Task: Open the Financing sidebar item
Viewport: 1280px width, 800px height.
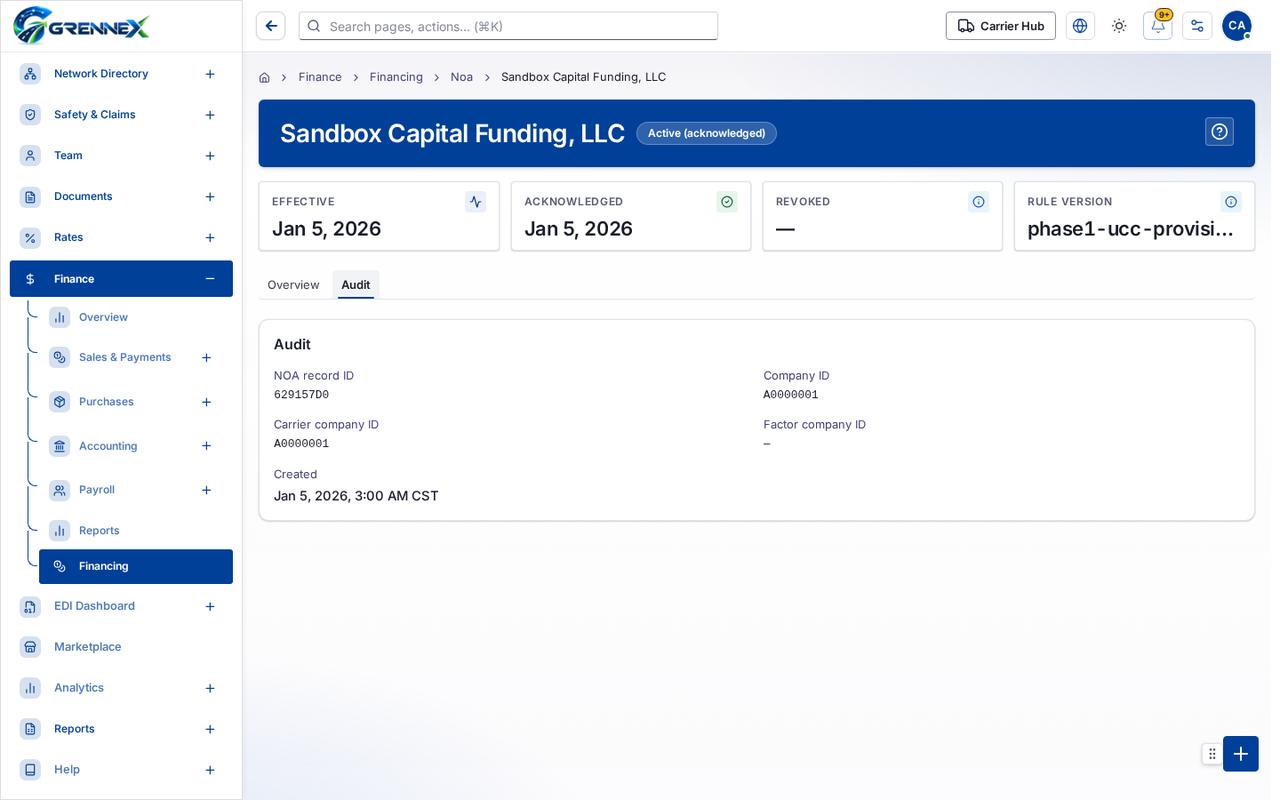Action: click(x=136, y=566)
